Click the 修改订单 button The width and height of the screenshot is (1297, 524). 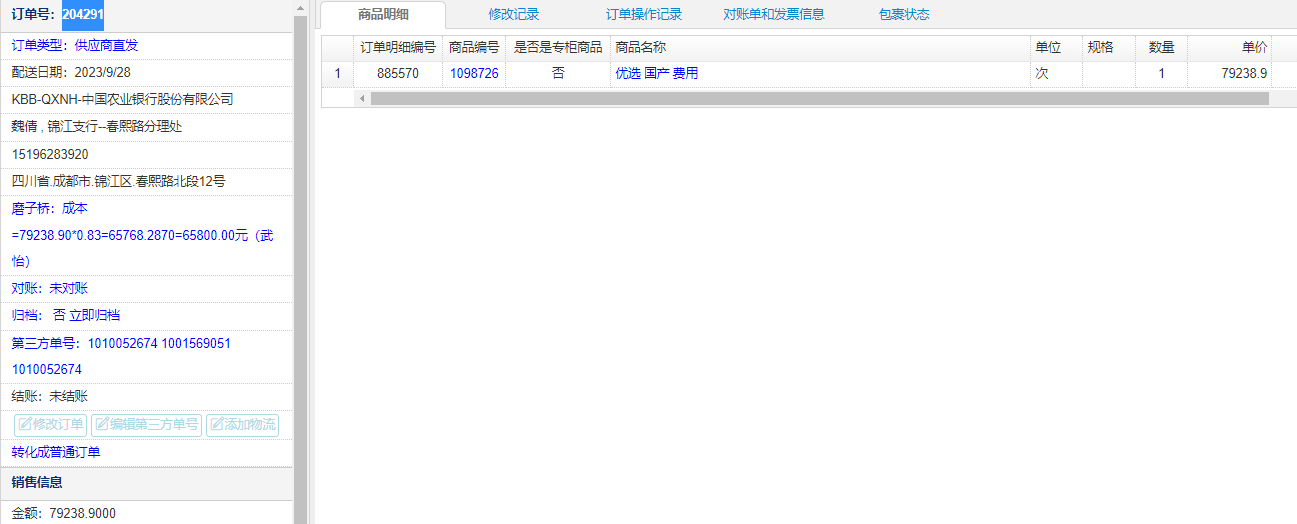tap(51, 424)
